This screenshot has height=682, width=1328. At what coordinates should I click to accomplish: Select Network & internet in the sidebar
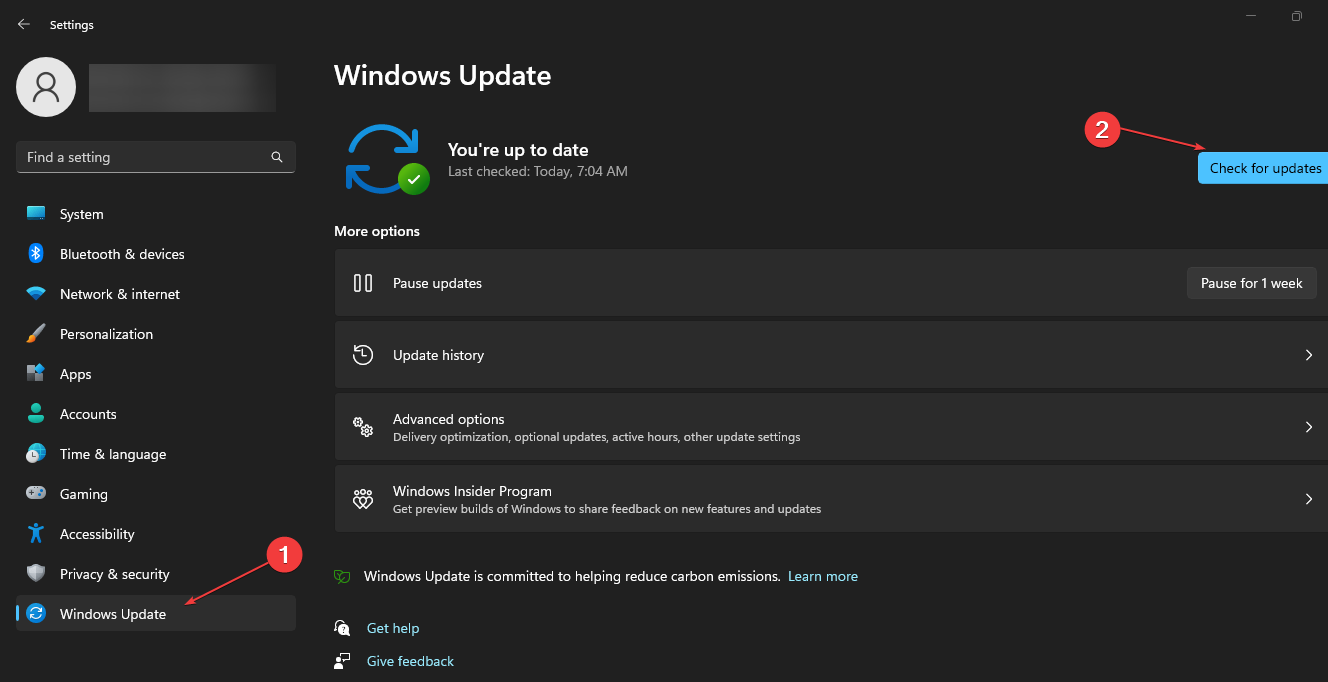tap(121, 293)
